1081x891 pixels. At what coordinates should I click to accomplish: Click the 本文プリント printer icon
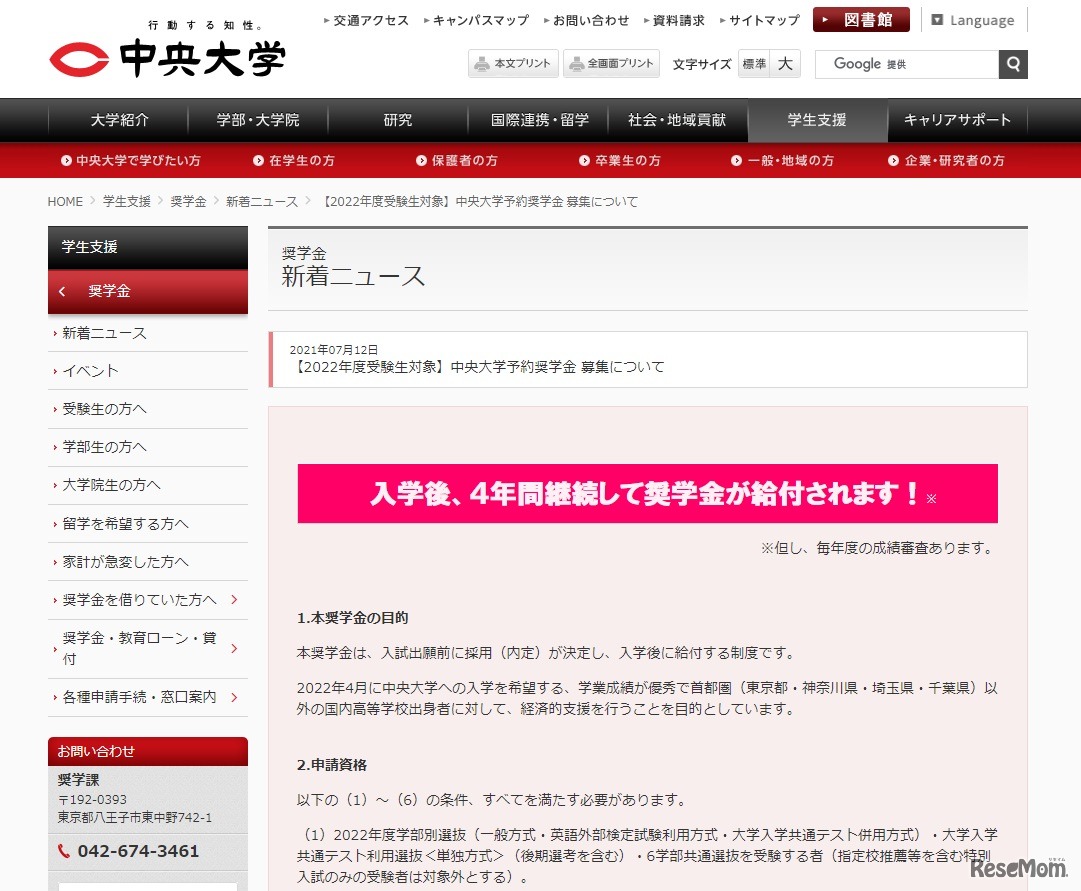tap(481, 63)
